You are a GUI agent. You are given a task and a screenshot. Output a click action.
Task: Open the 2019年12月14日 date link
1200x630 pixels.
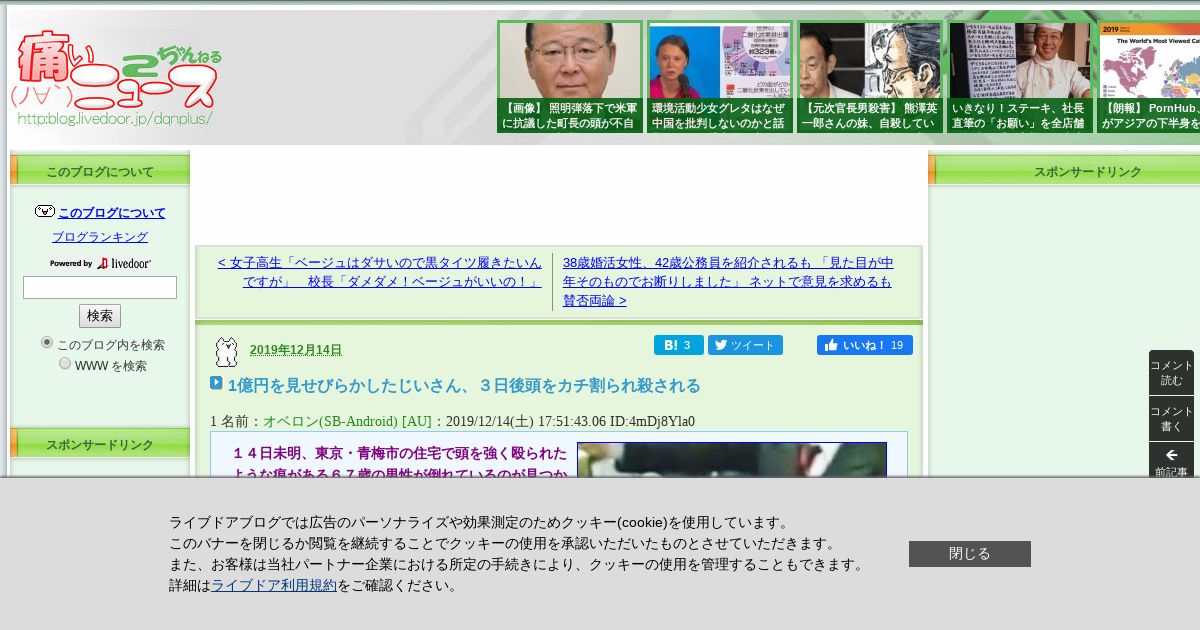click(x=296, y=350)
